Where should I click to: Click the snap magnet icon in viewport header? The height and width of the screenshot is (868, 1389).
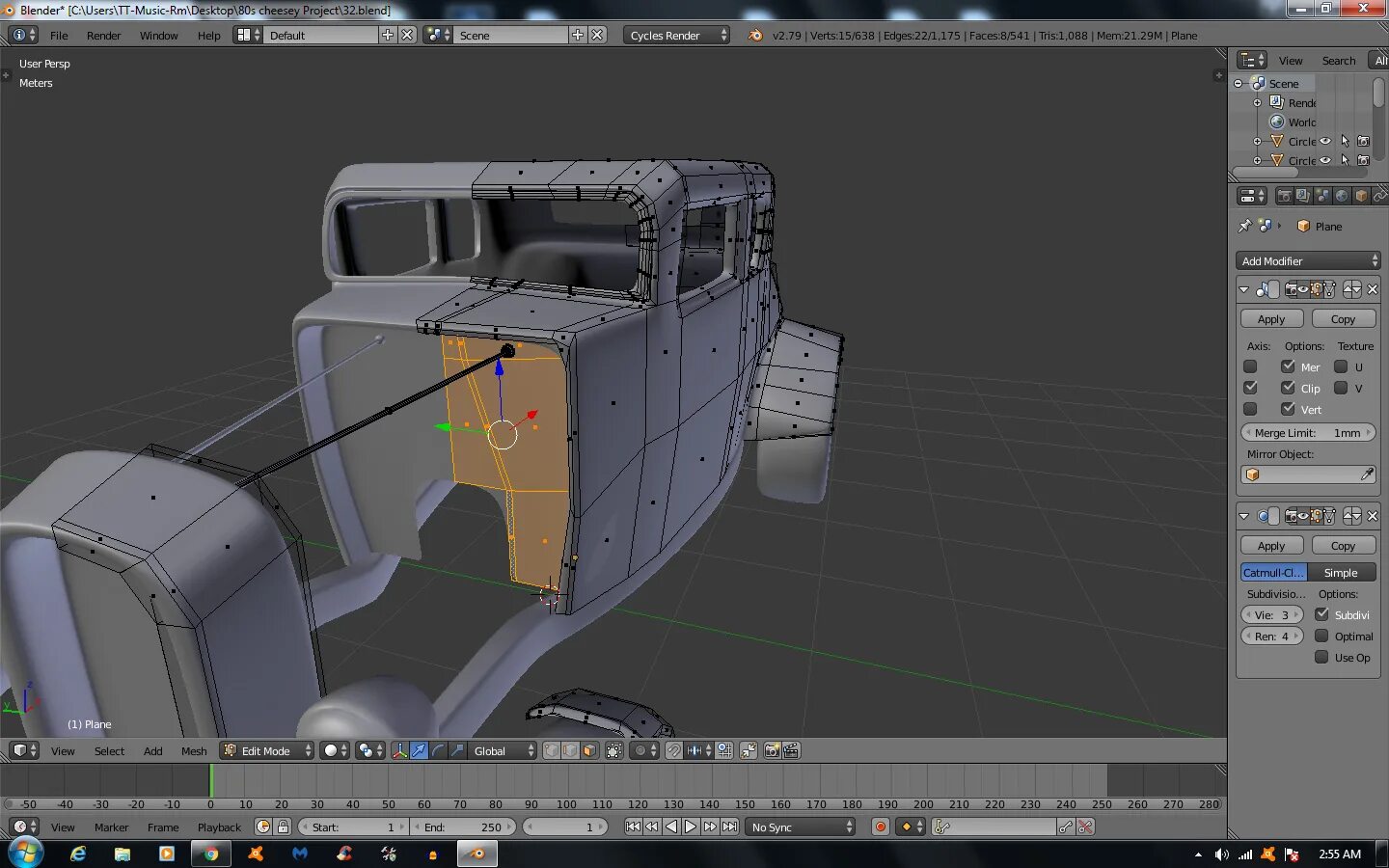tap(674, 750)
